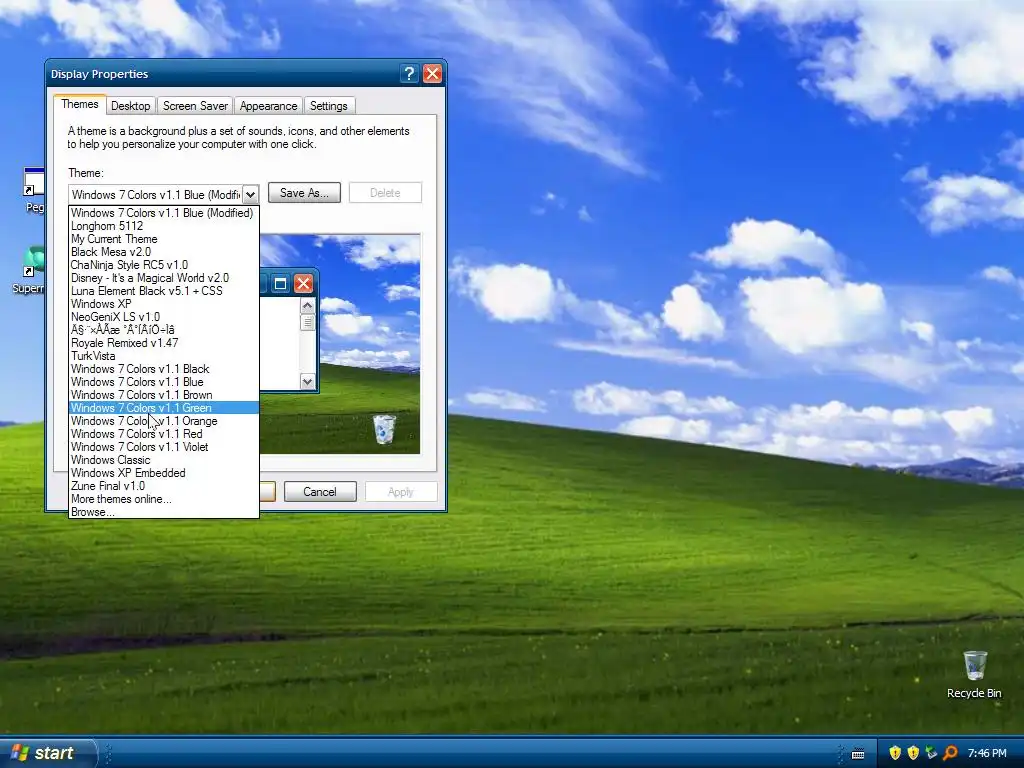Switch to the Appearance tab

pyautogui.click(x=268, y=106)
